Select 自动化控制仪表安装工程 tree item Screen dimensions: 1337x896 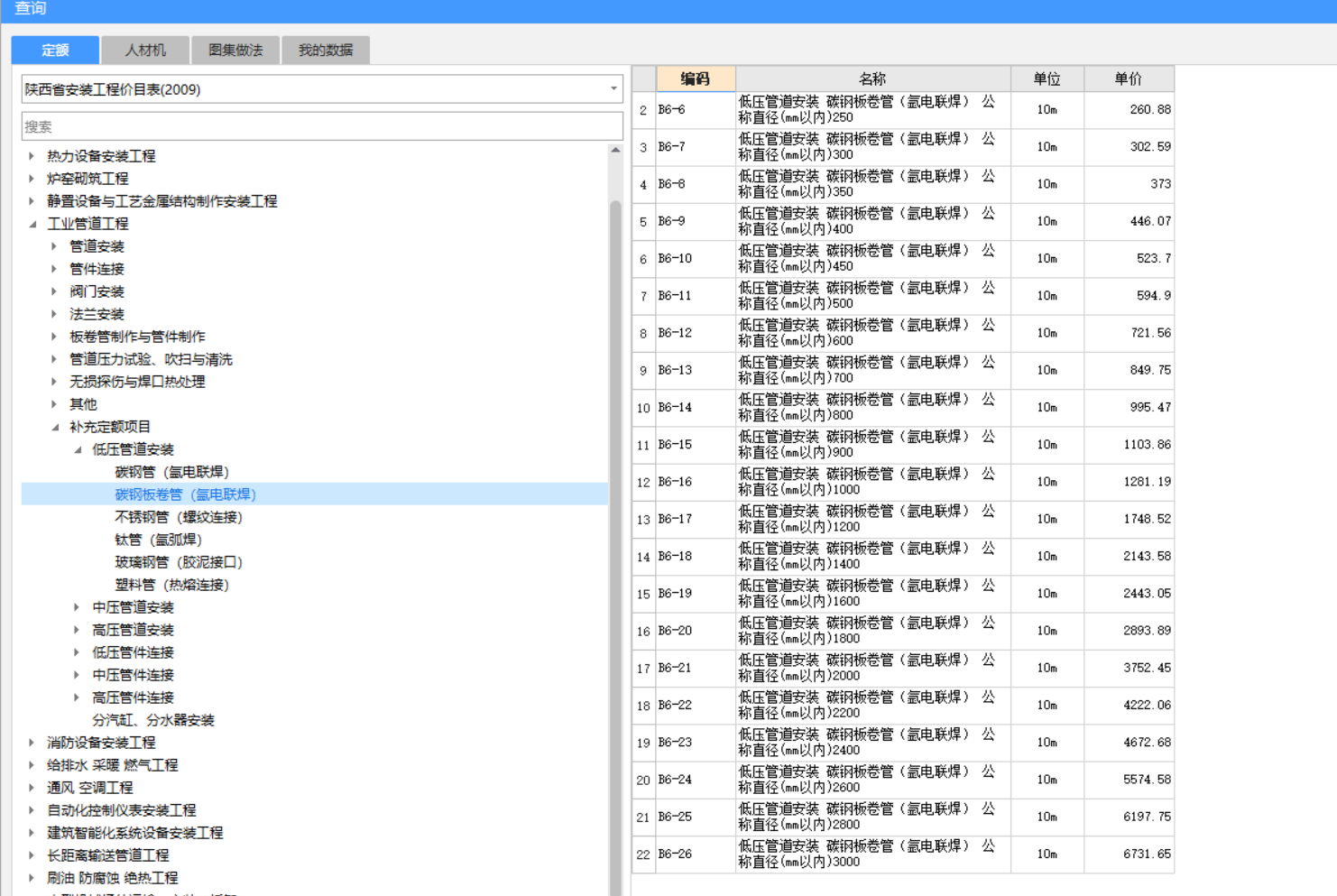[x=122, y=810]
